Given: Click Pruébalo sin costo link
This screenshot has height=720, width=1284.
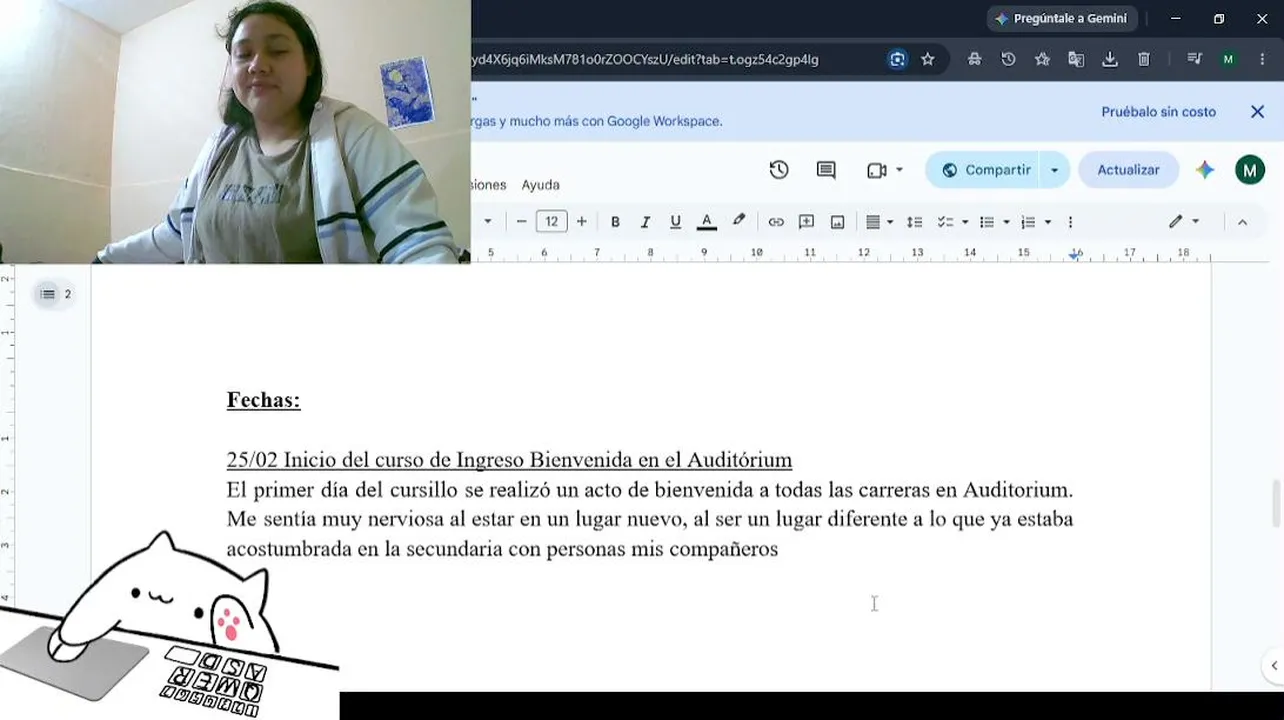Looking at the screenshot, I should pyautogui.click(x=1158, y=112).
